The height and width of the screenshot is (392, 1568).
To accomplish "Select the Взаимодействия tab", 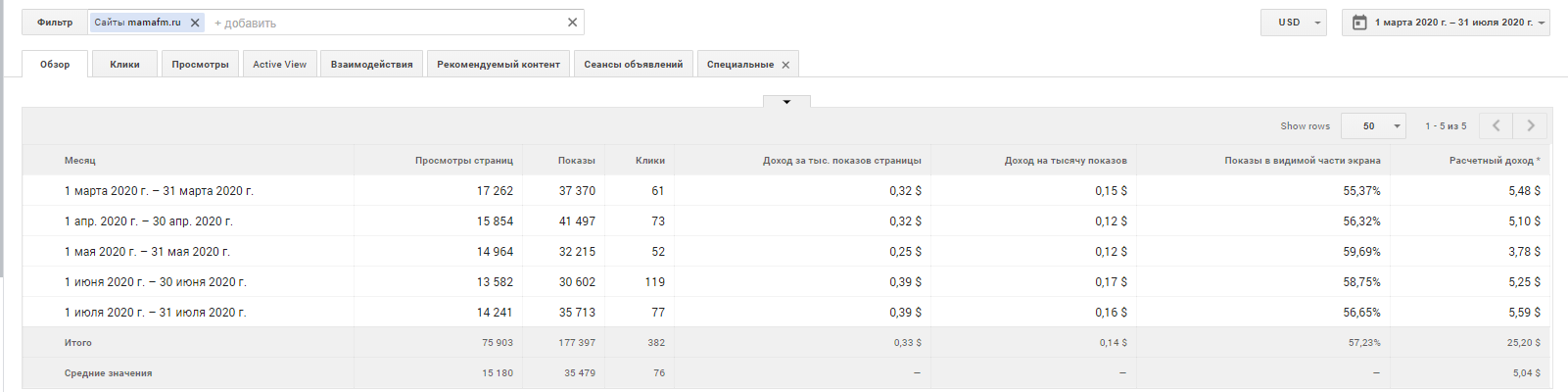I will coord(371,65).
